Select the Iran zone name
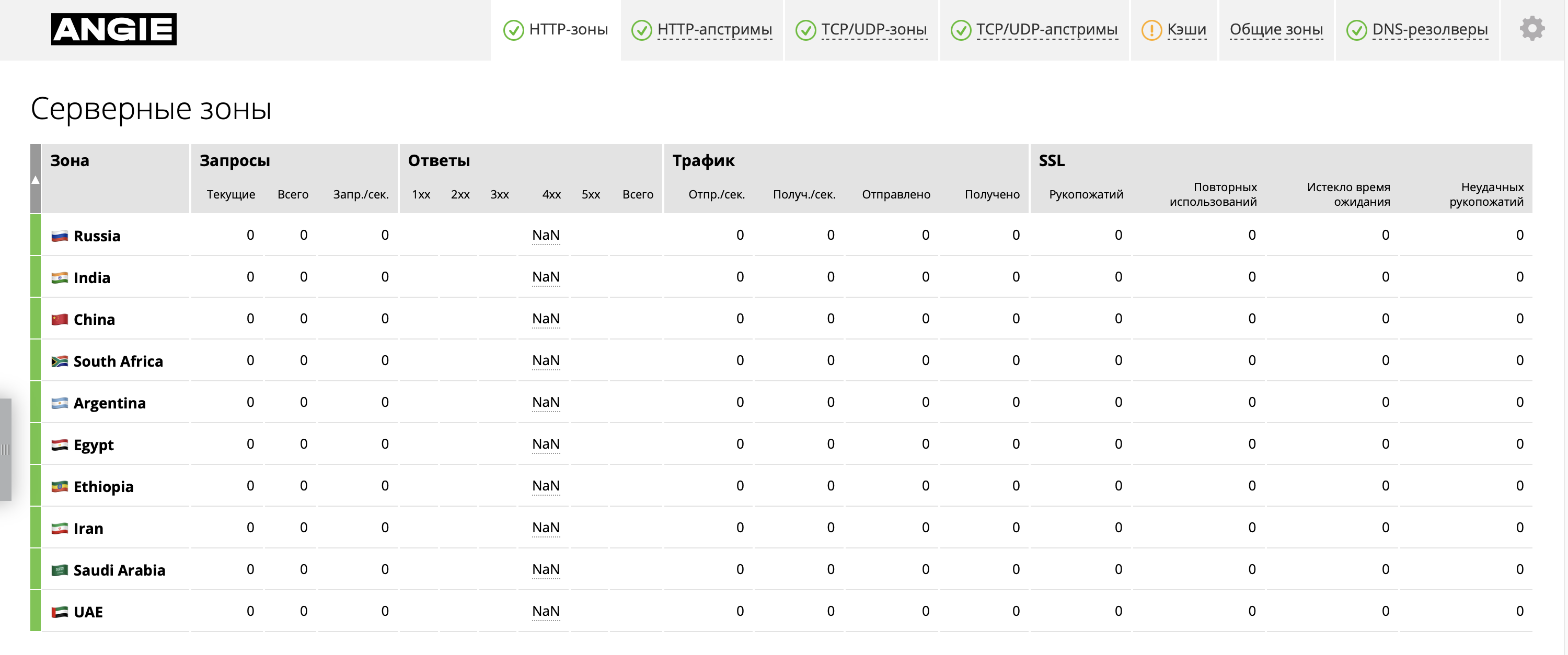This screenshot has width=1568, height=655. coord(88,529)
